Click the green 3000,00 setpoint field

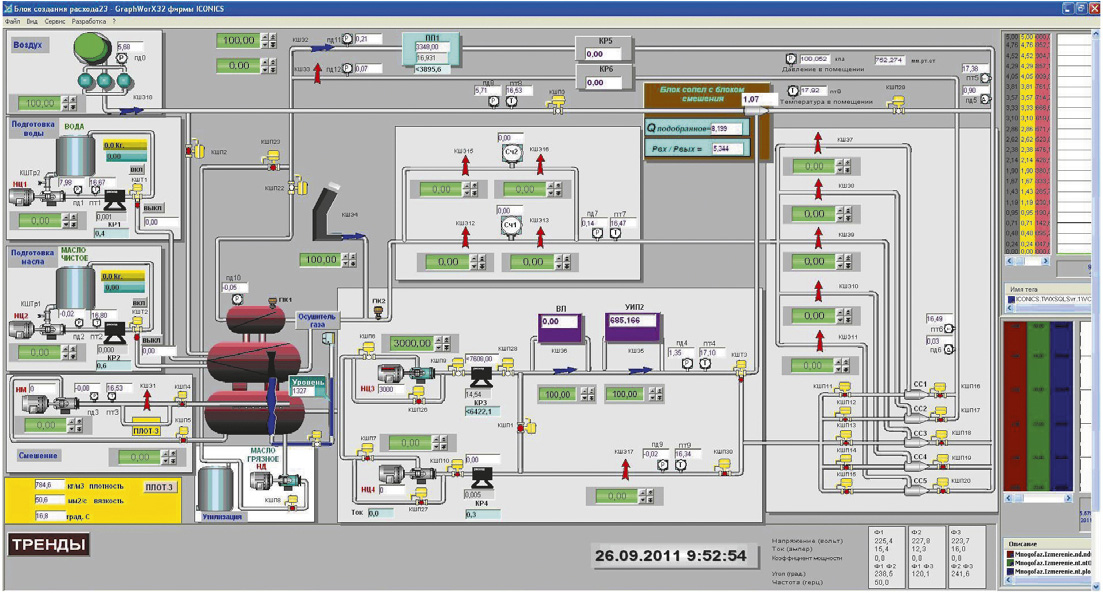412,343
